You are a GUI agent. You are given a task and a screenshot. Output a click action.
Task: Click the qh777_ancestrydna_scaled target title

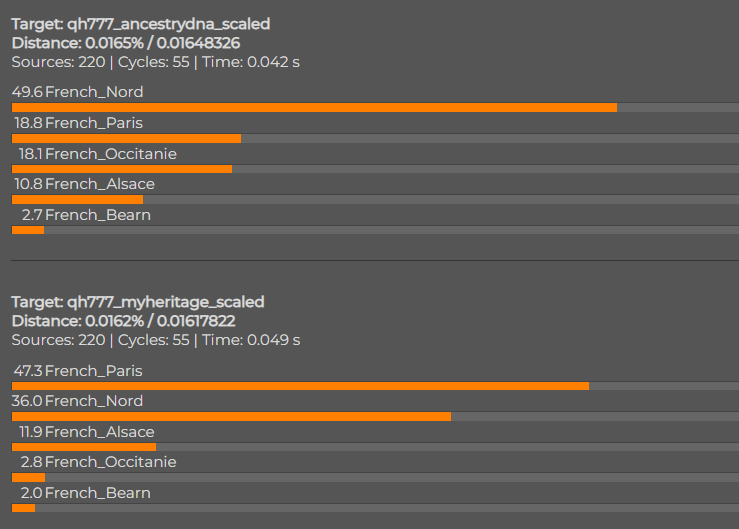pyautogui.click(x=141, y=24)
